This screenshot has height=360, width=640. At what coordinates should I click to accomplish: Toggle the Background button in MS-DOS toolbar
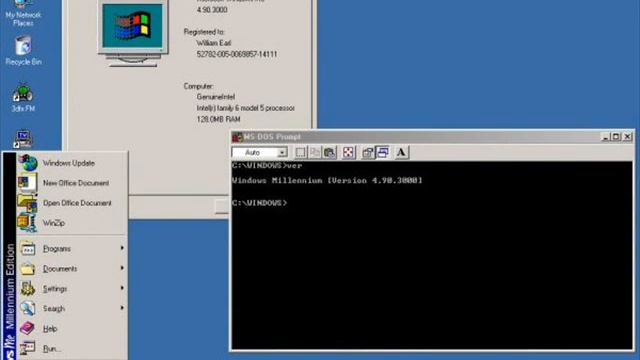pos(382,152)
